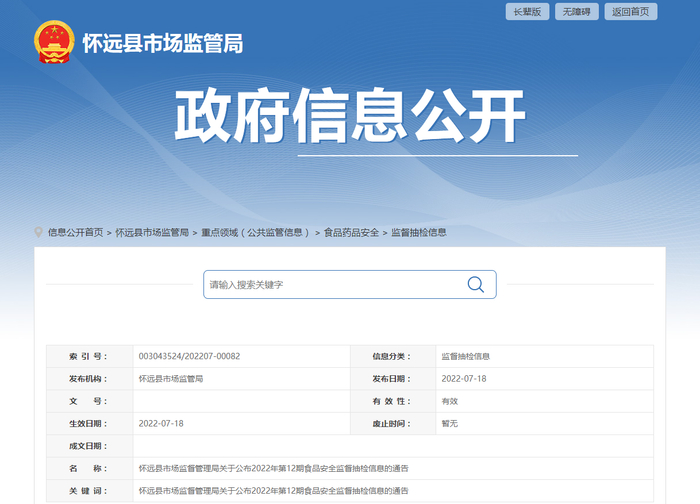Open 重点领域（公共监管信息） breadcrumb link
Image resolution: width=700 pixels, height=504 pixels.
[x=255, y=232]
